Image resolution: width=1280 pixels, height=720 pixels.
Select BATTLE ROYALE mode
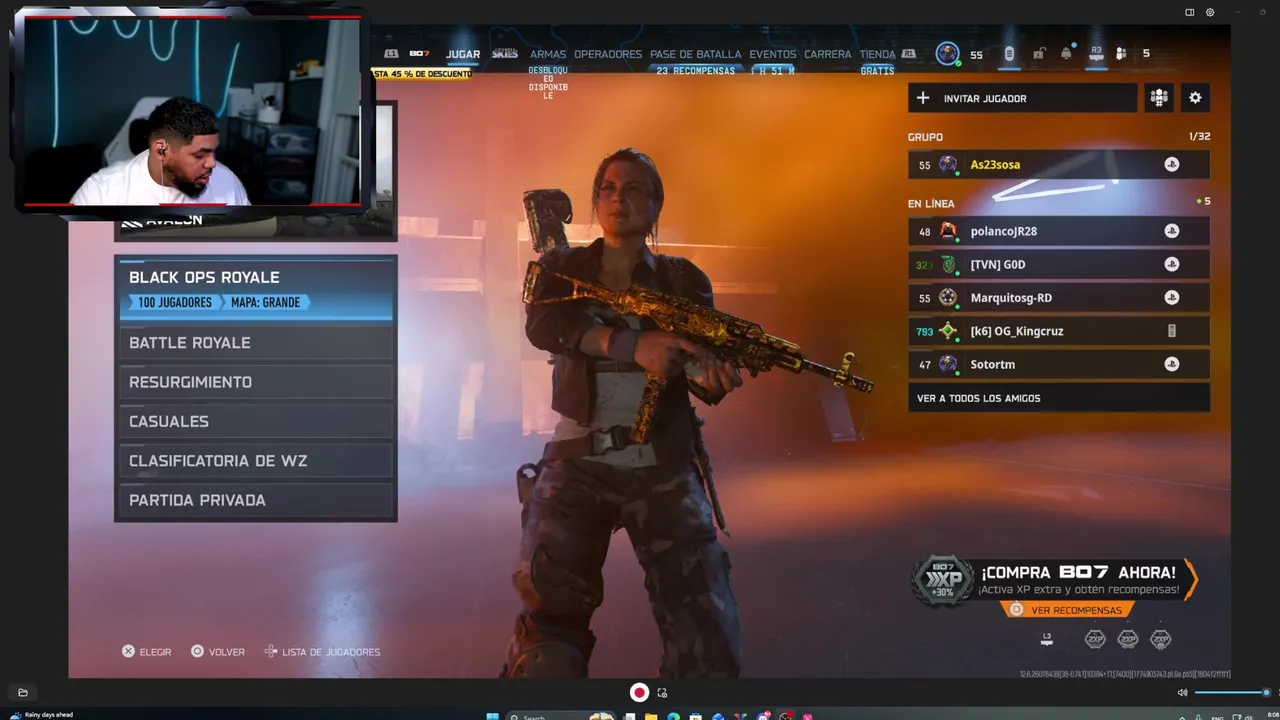coord(256,343)
